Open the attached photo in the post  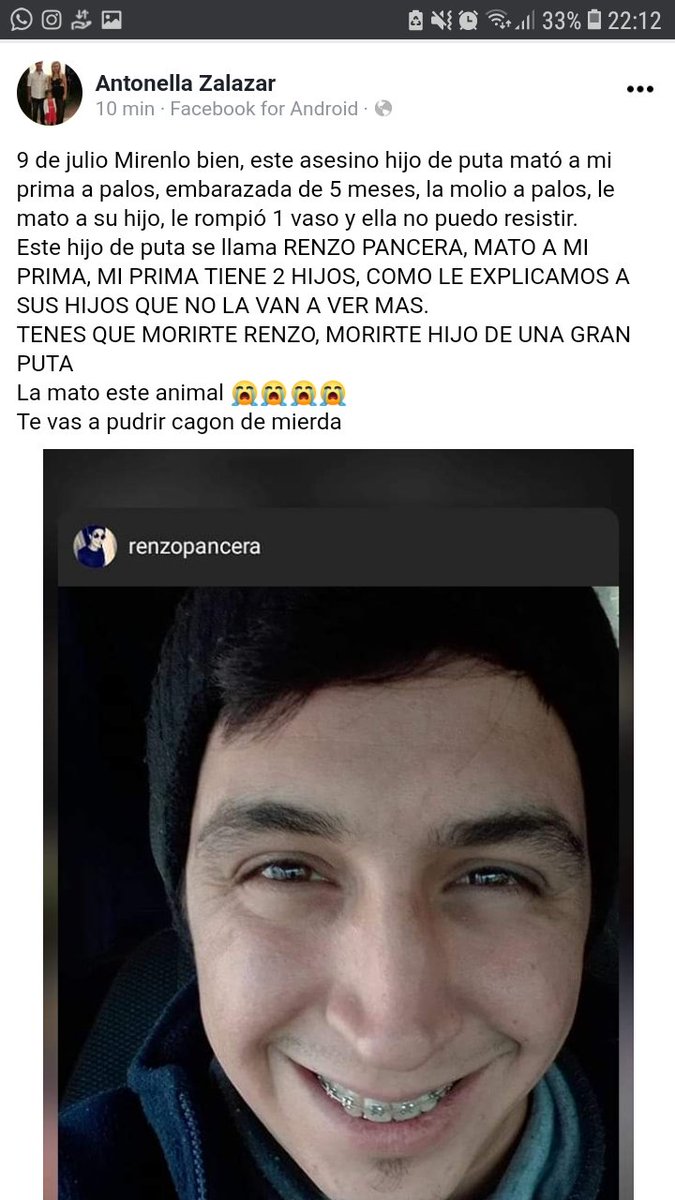[x=338, y=824]
